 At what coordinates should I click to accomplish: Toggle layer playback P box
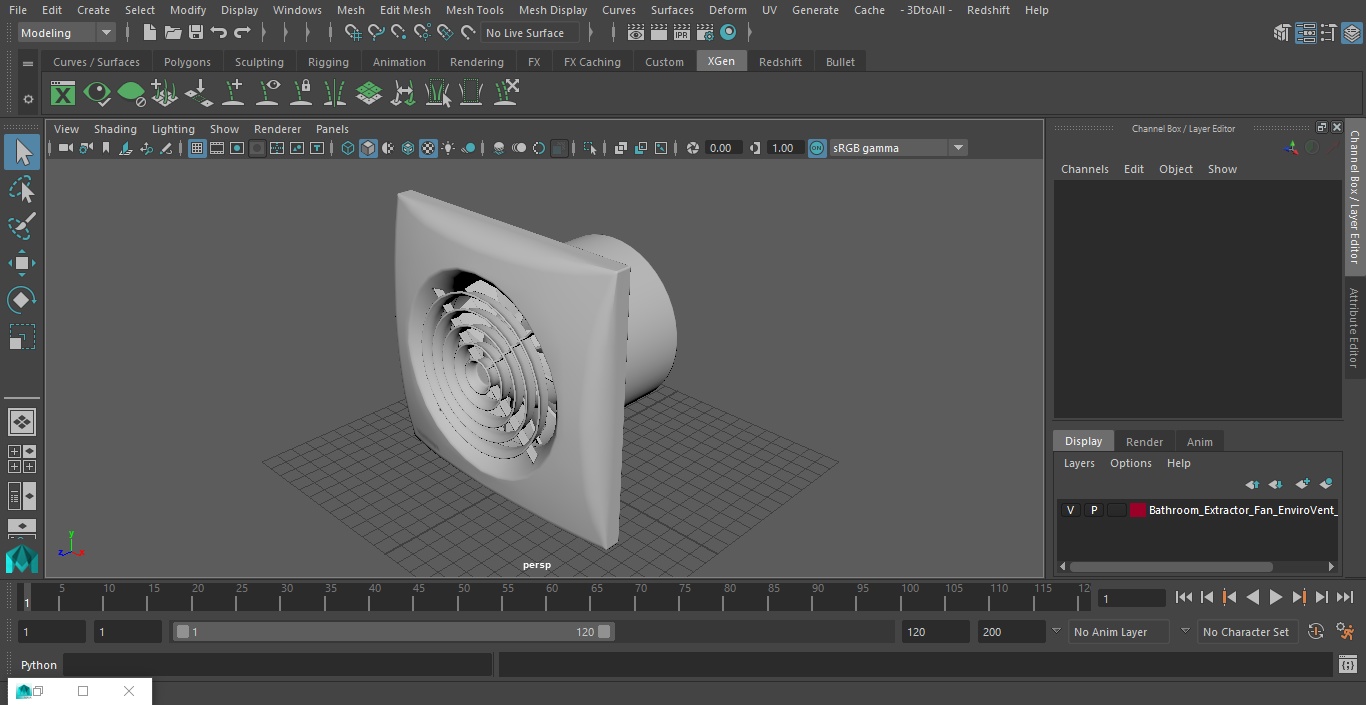tap(1094, 510)
